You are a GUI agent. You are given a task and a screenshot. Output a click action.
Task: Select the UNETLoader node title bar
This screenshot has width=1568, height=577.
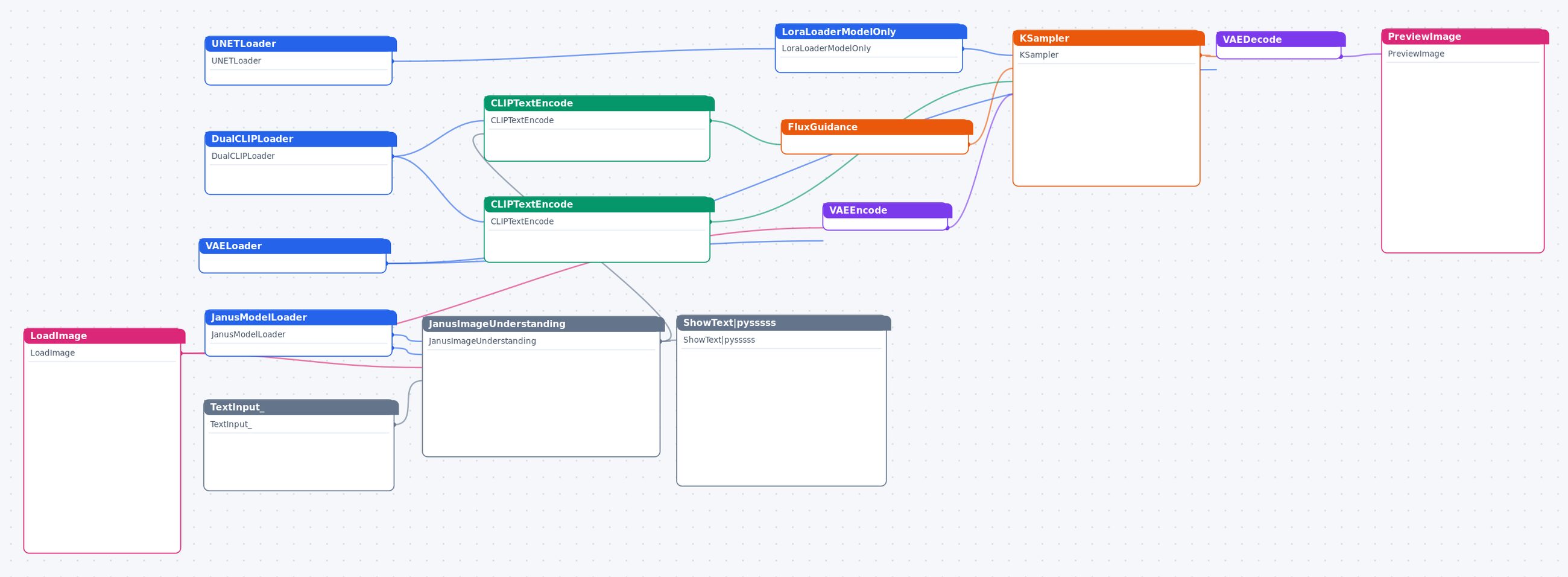pyautogui.click(x=301, y=44)
